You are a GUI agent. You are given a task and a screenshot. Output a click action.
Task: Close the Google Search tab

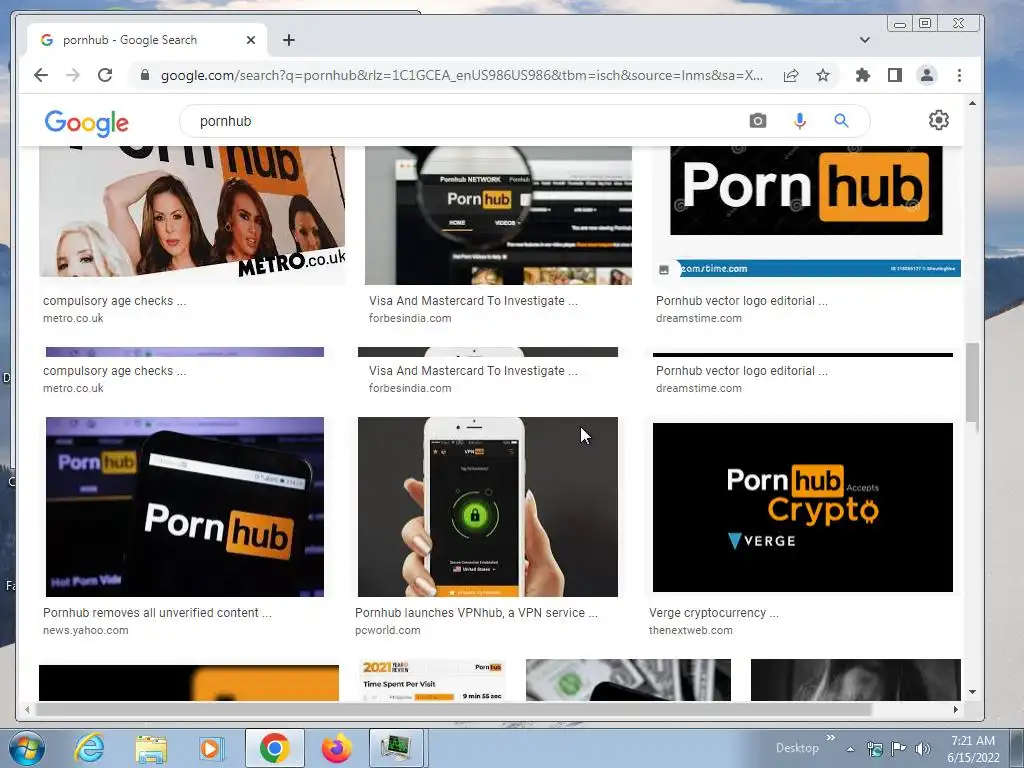(251, 40)
